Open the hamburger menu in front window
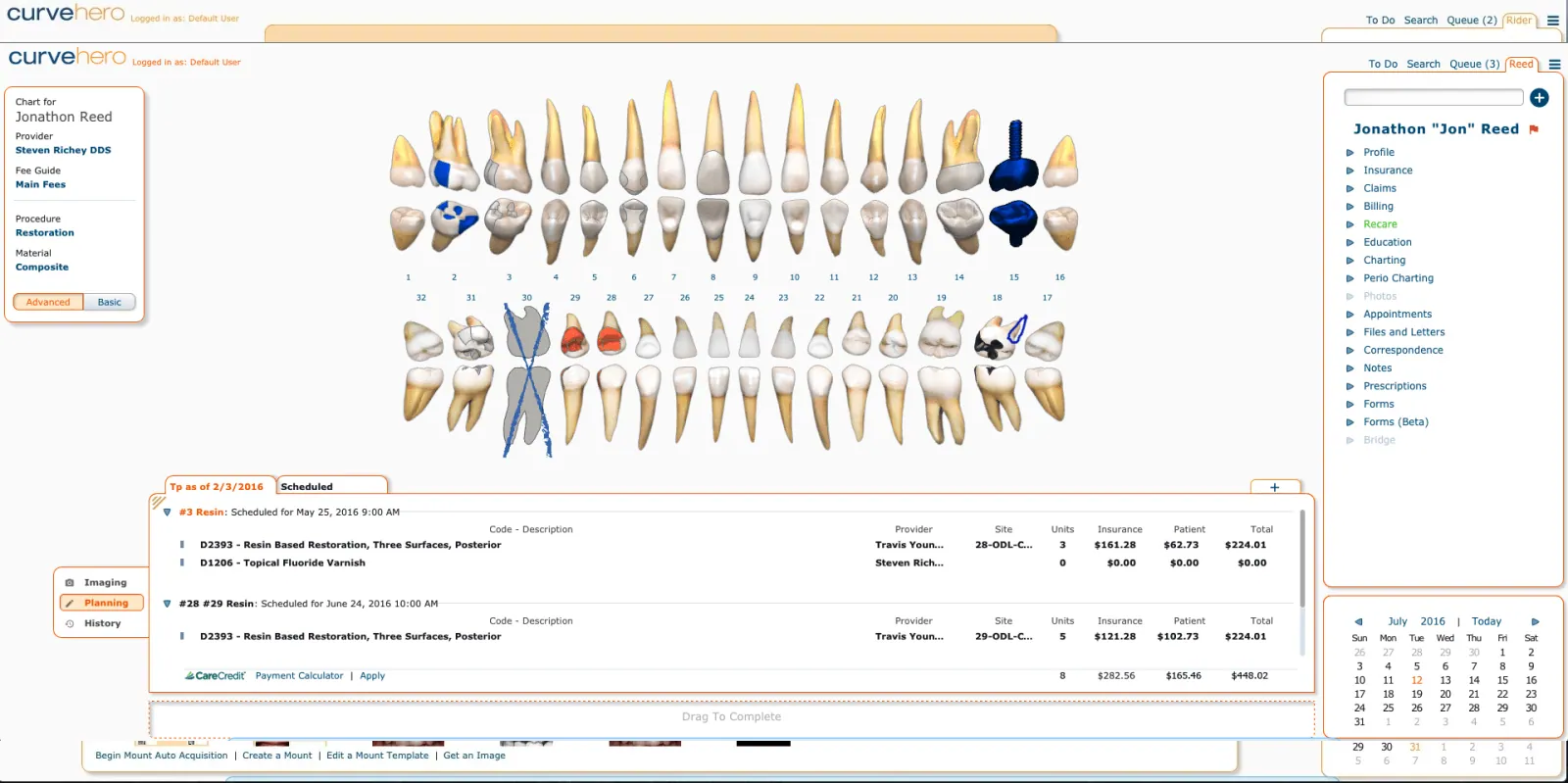This screenshot has width=1568, height=783. pyautogui.click(x=1554, y=65)
